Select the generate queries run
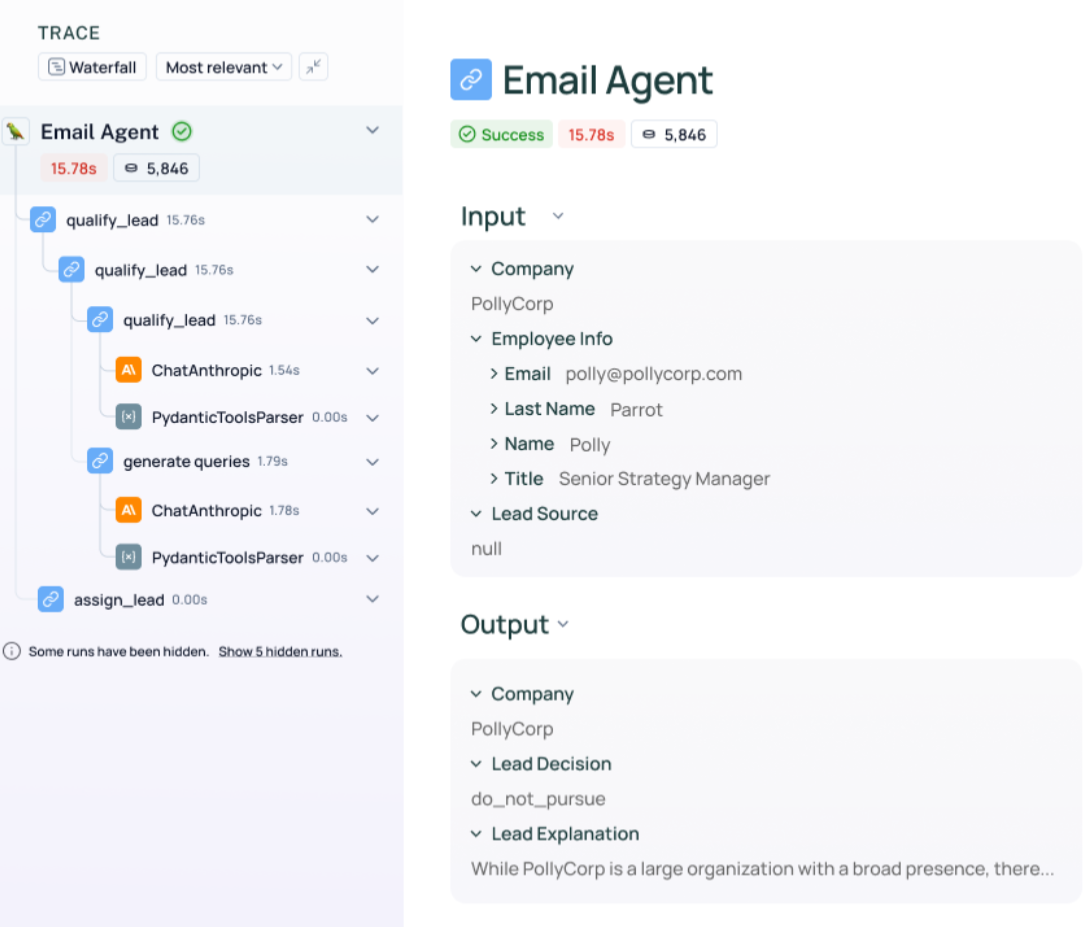 pyautogui.click(x=186, y=461)
